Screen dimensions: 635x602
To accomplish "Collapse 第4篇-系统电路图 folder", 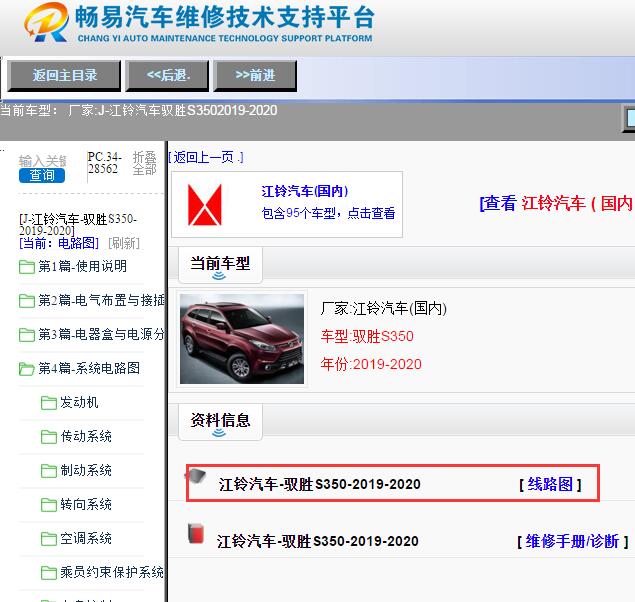I will click(89, 368).
